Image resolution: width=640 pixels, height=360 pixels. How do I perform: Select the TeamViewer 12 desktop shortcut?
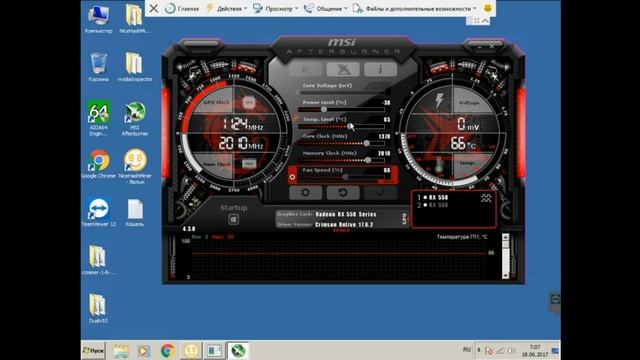(98, 212)
